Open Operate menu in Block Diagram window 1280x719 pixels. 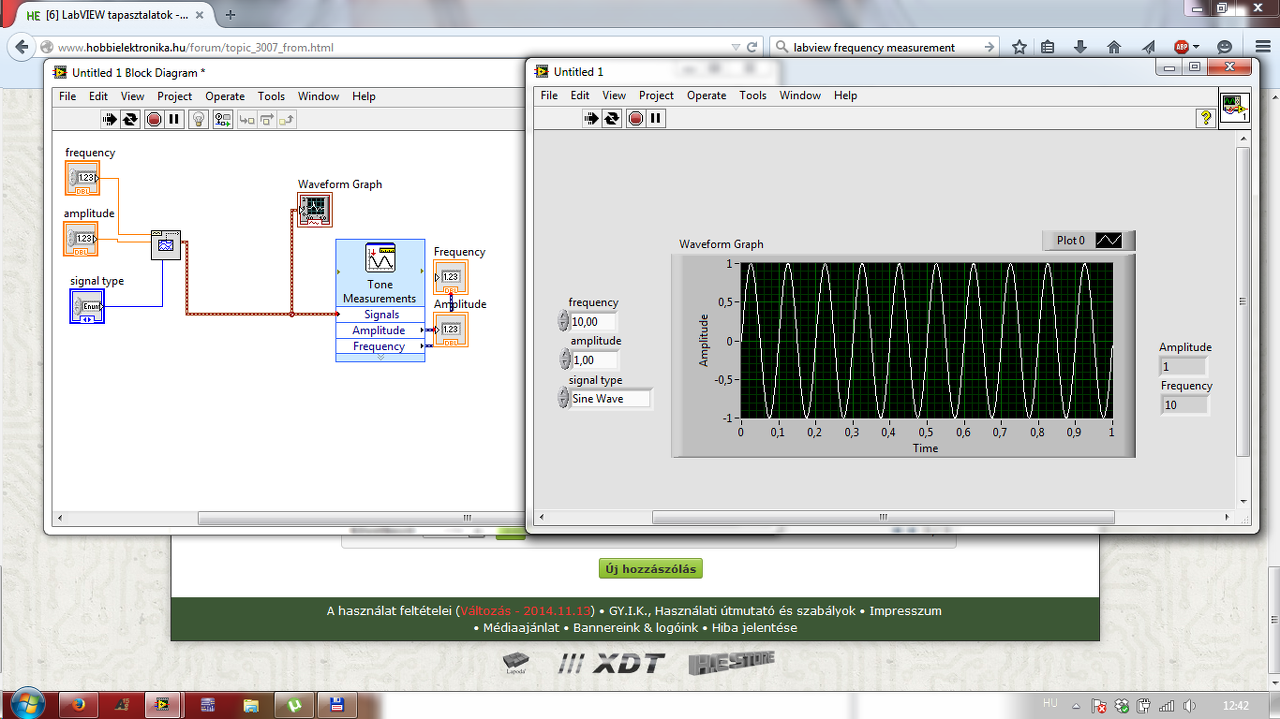coord(225,96)
